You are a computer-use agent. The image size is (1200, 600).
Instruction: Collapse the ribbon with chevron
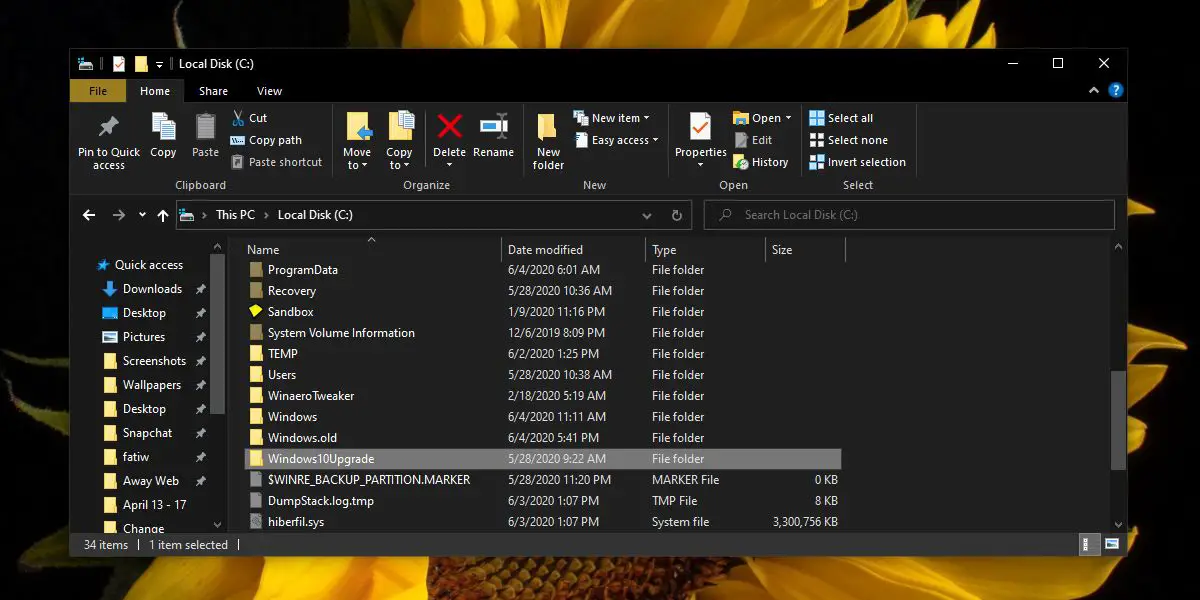pos(1096,91)
